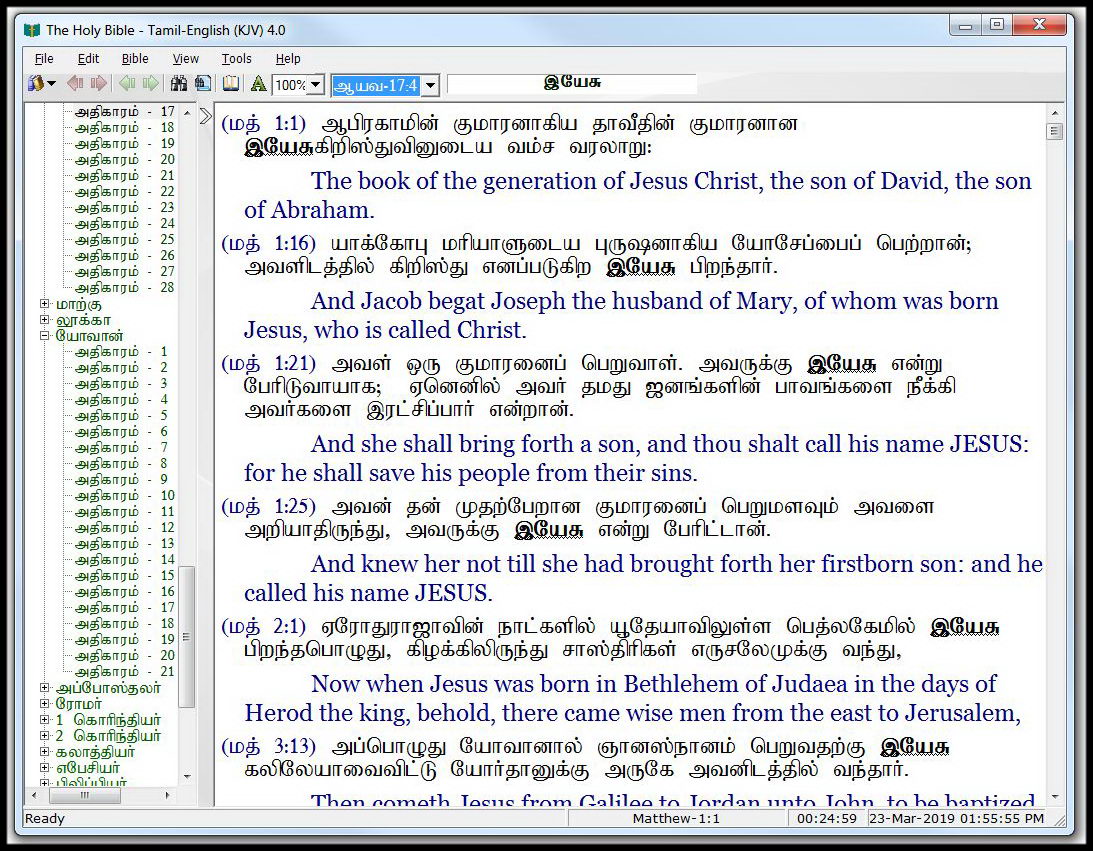Click verse reference (மத் 2:1)

[x=263, y=627]
